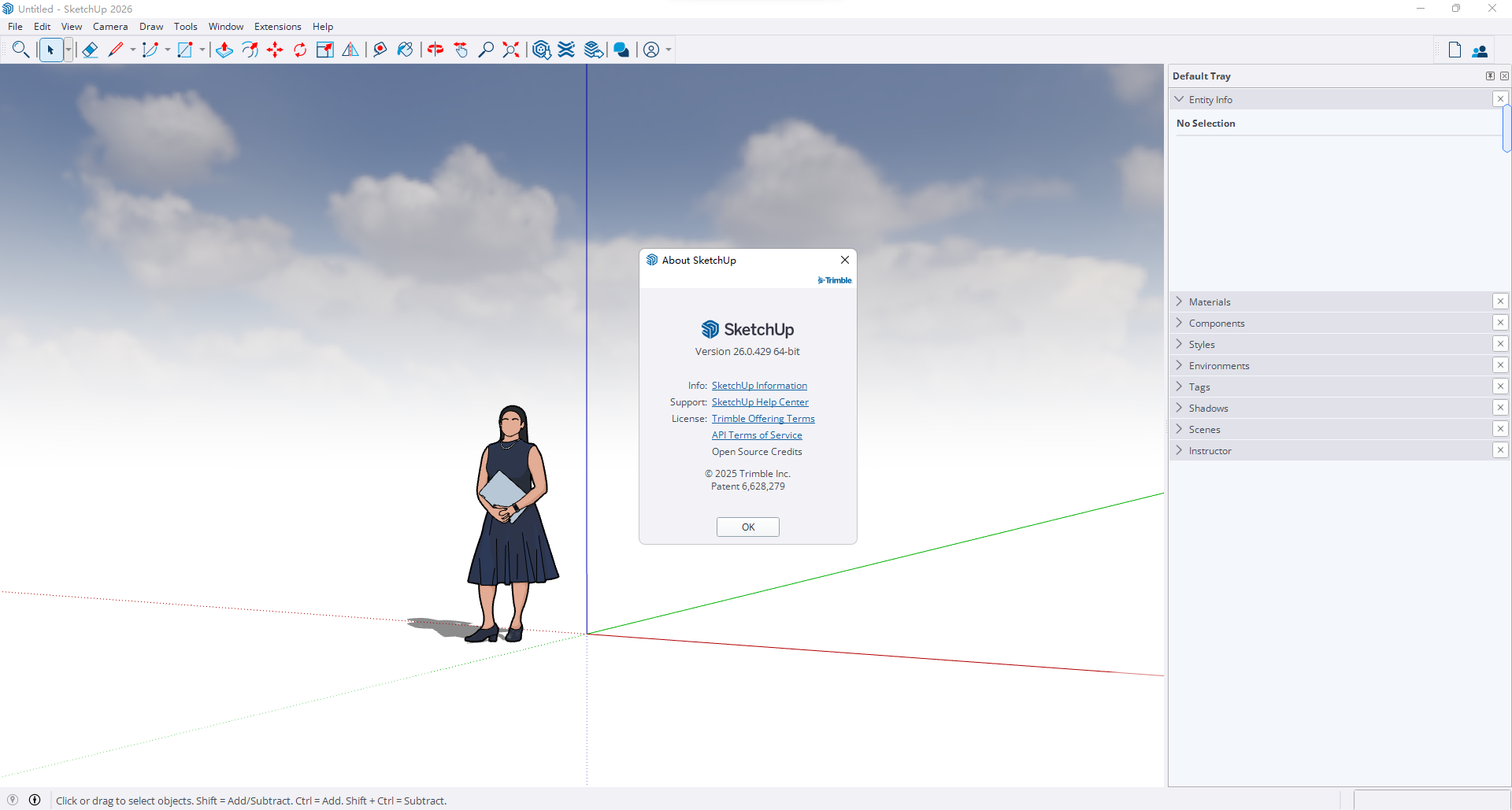
Task: Select the Tape Measure tool
Action: coord(380,50)
